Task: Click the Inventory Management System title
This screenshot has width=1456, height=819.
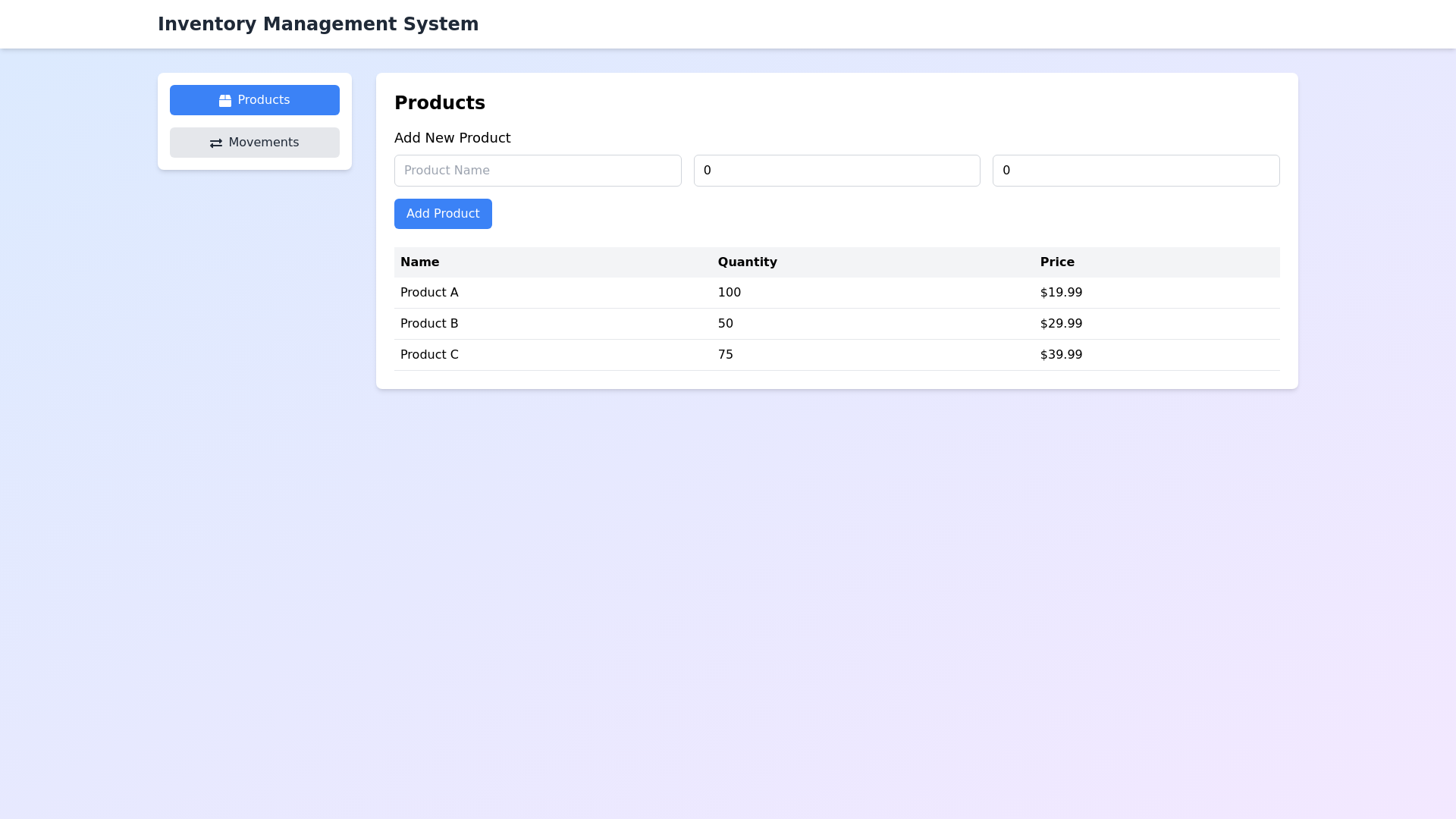Action: tap(318, 24)
